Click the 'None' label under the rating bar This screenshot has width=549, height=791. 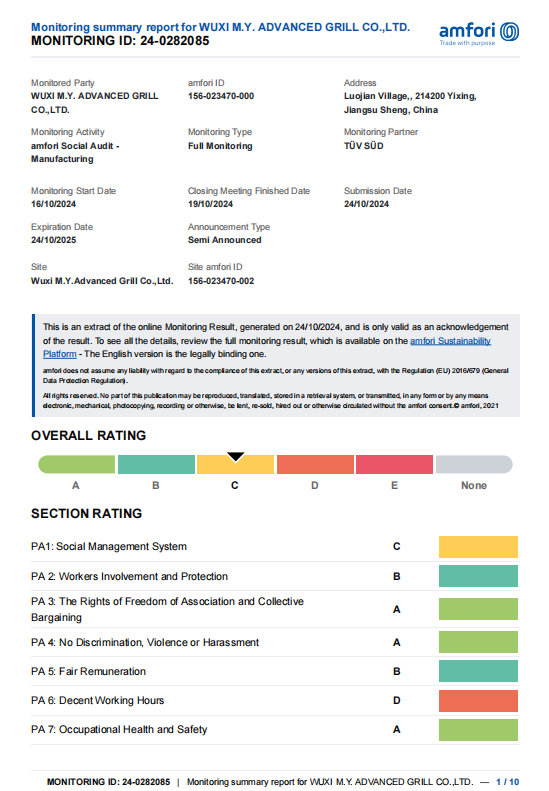click(x=474, y=486)
